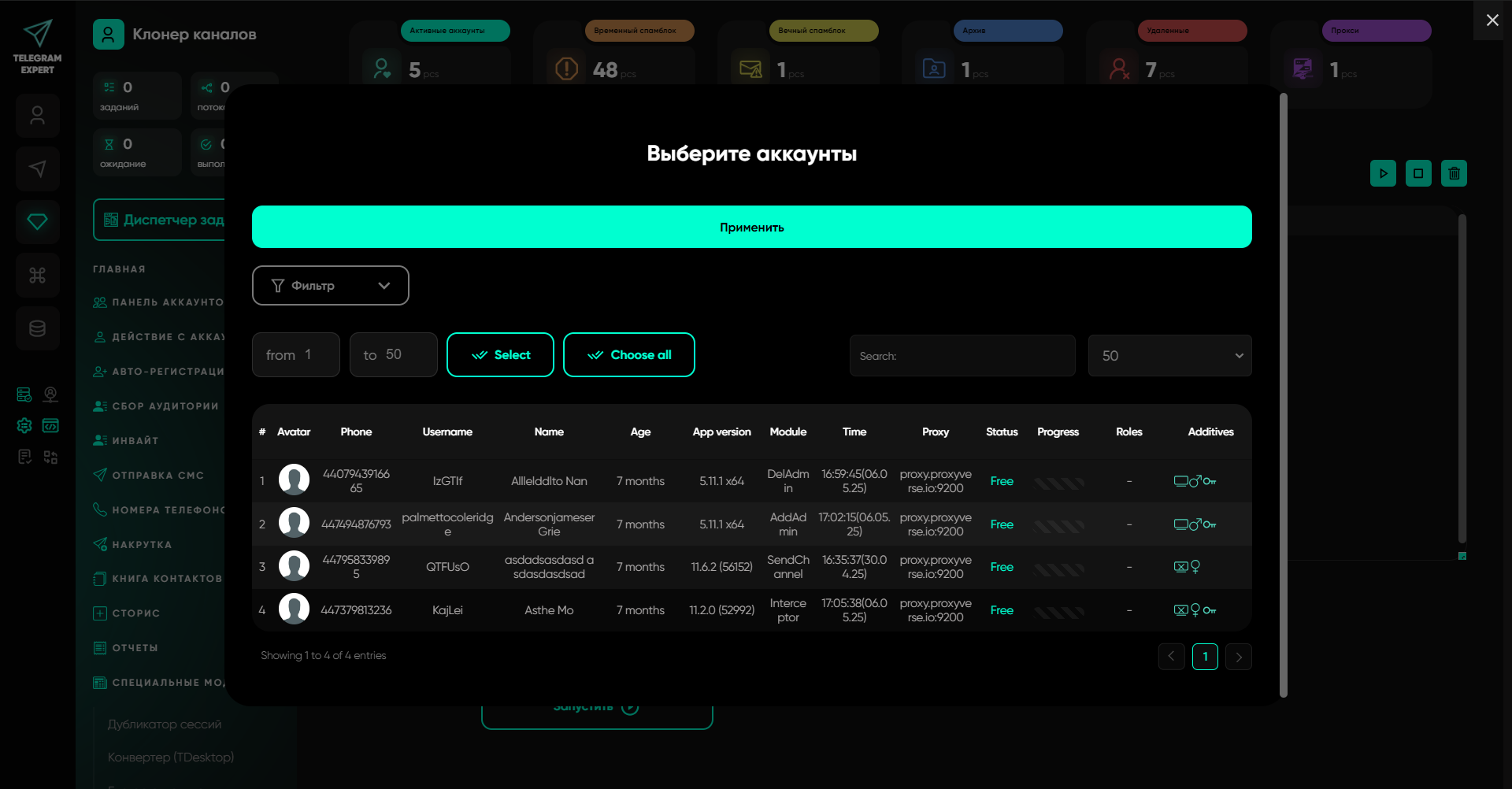
Task: Click avatar of account IzGTIf
Action: tap(294, 480)
